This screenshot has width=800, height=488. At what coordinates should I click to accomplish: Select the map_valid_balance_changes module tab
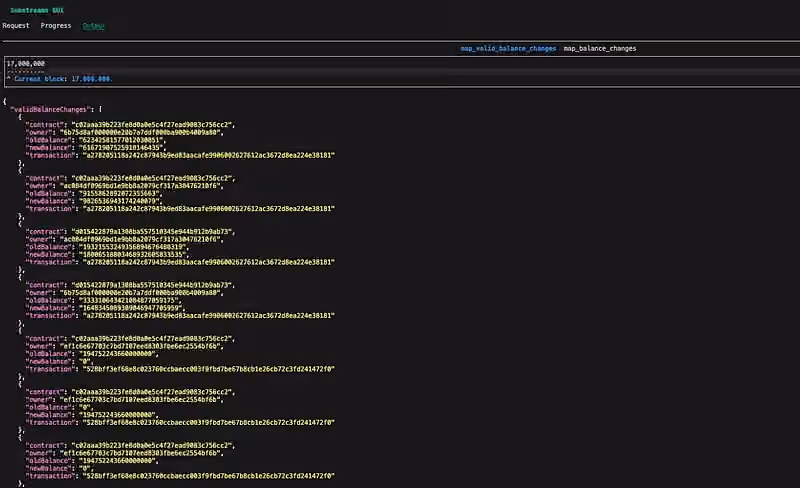pyautogui.click(x=508, y=48)
